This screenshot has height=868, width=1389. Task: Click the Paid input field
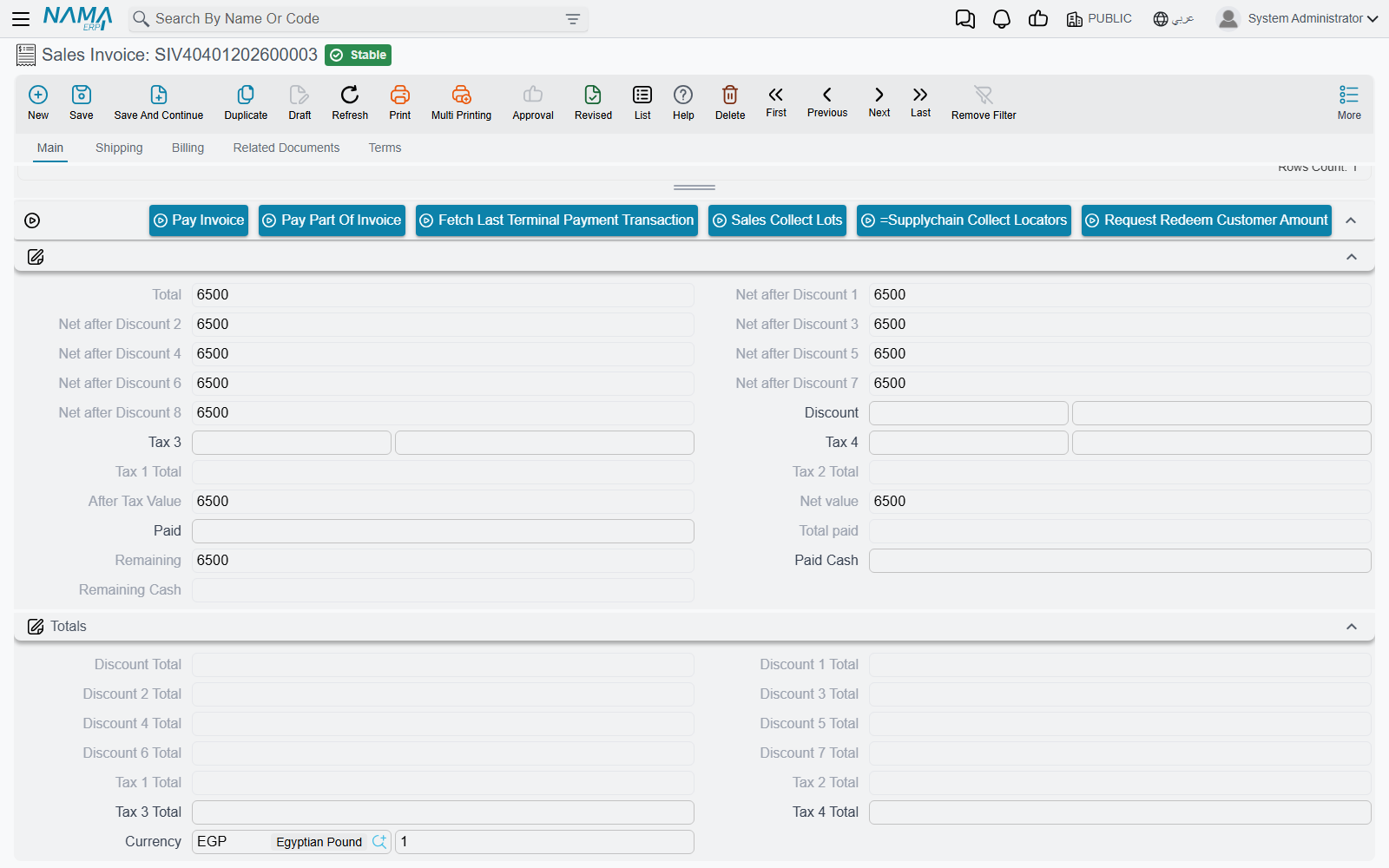pyautogui.click(x=443, y=531)
